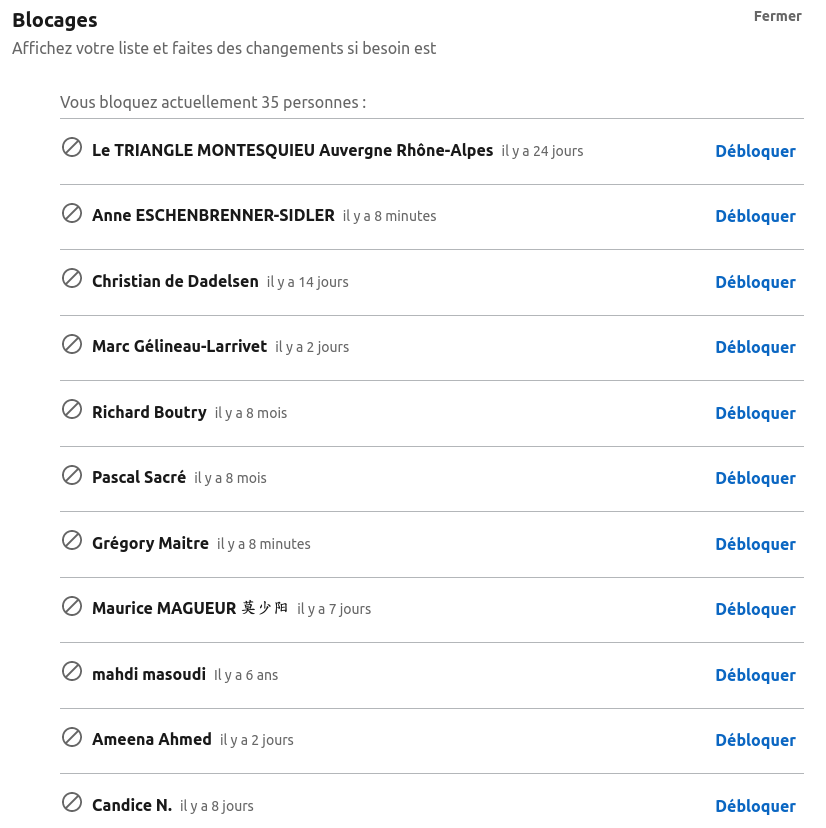The image size is (826, 828).
Task: Close the Blocages panel with Fermer
Action: click(777, 16)
